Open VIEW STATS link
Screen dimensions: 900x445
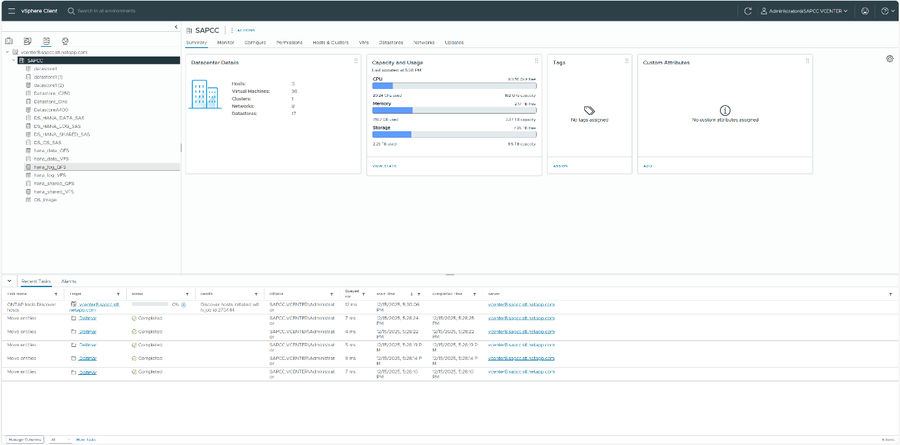(385, 166)
